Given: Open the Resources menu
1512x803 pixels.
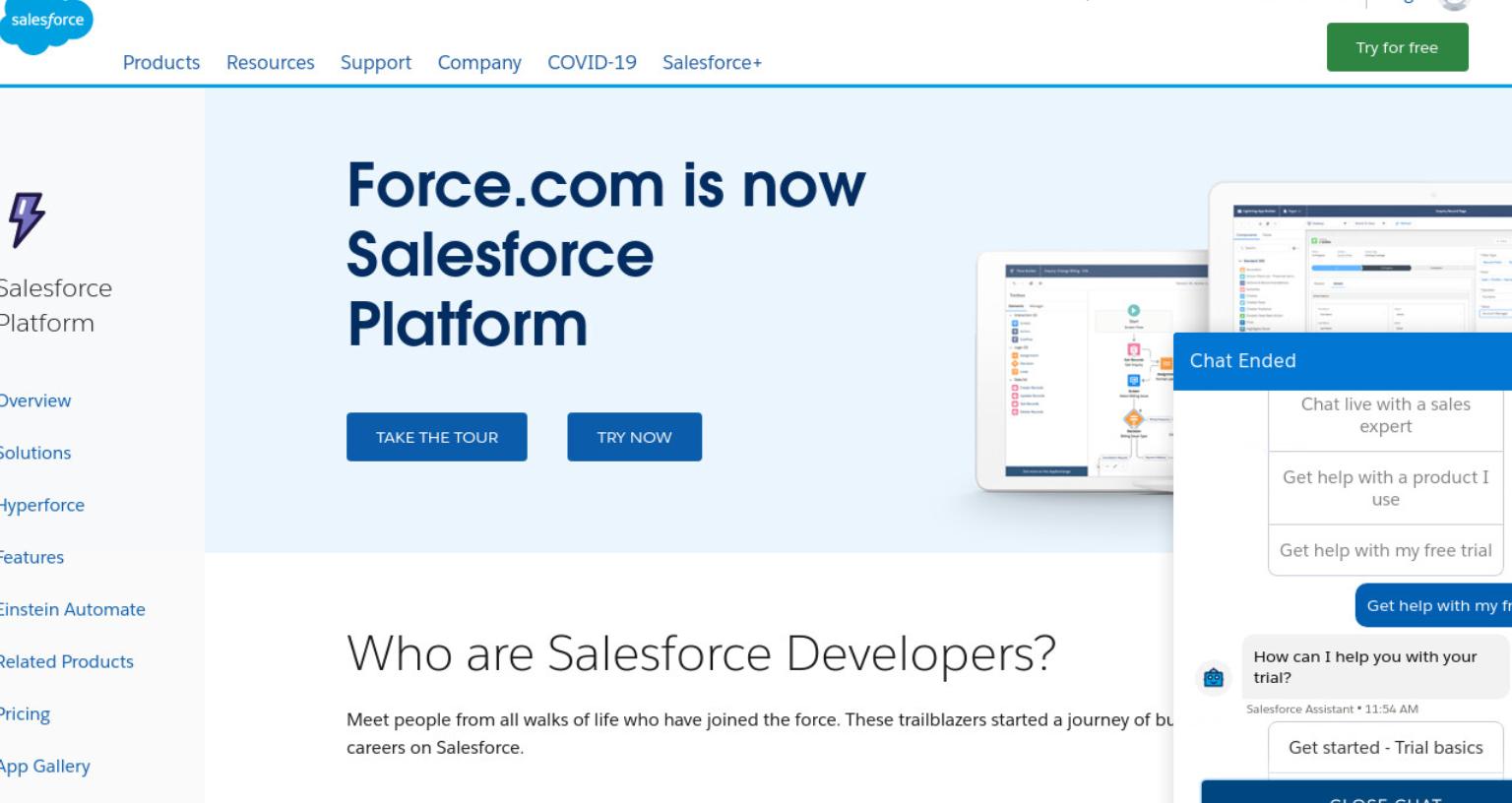Looking at the screenshot, I should [x=271, y=62].
